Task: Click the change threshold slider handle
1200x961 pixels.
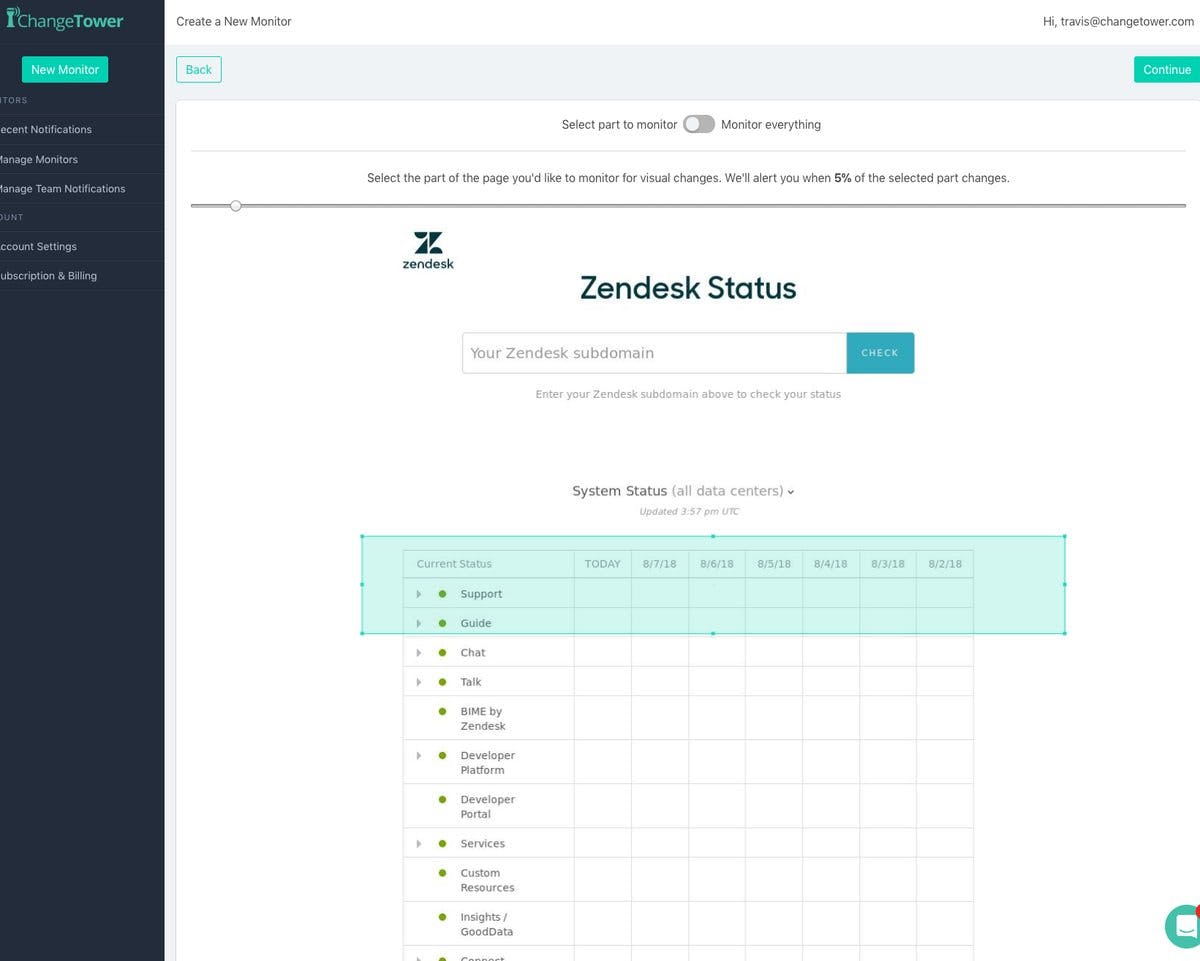Action: coord(236,205)
